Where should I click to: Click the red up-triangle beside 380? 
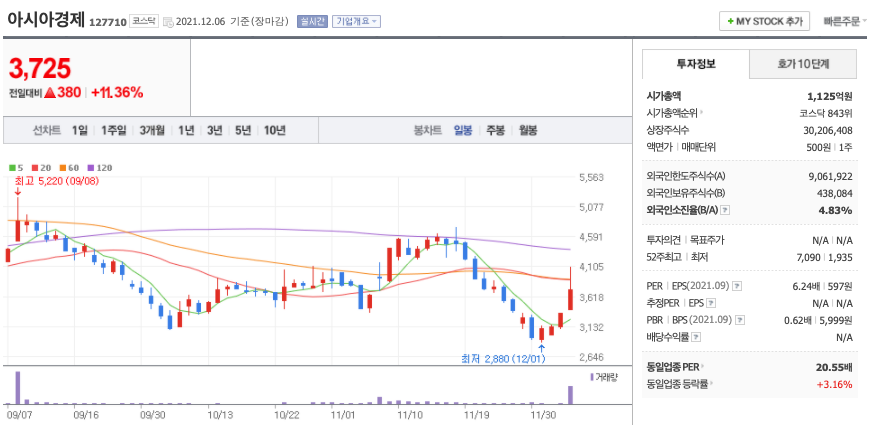click(50, 93)
